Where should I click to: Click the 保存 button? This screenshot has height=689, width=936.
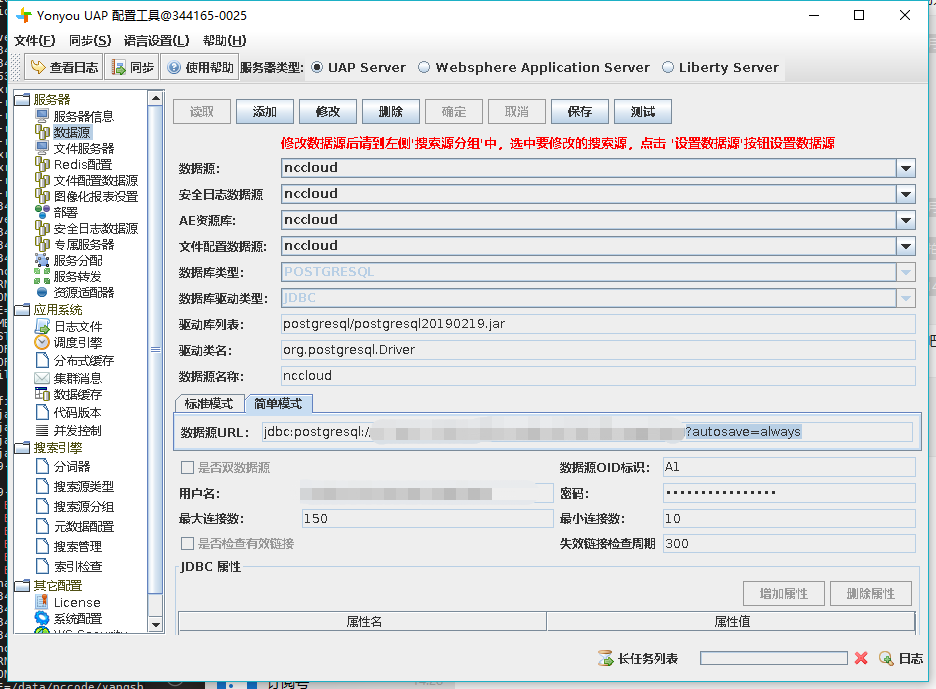click(x=580, y=112)
